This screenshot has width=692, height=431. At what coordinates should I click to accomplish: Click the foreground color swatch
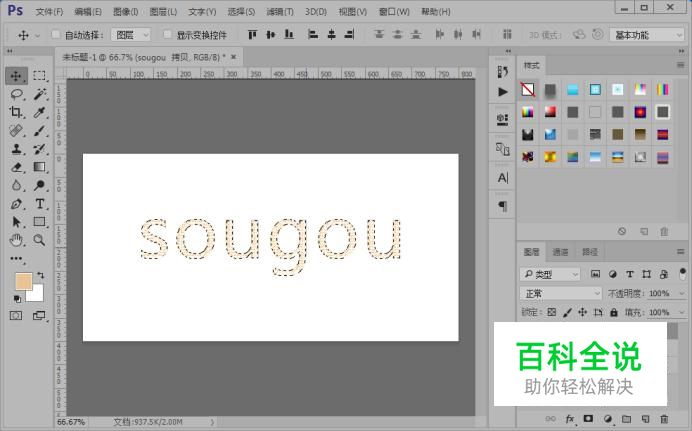click(22, 280)
